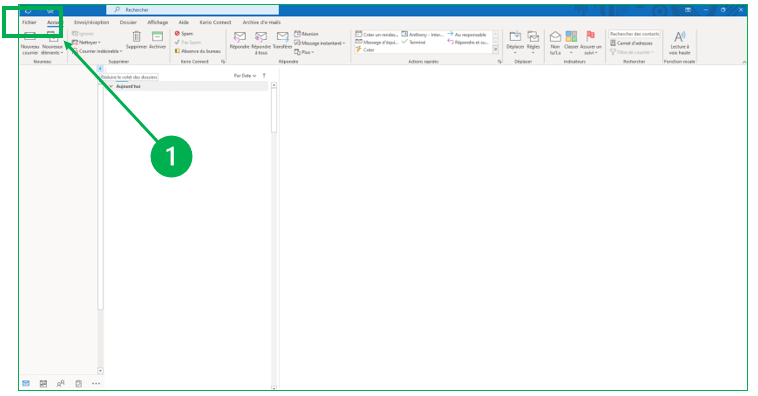758x396 pixels.
Task: Click the Règles icon
Action: coord(533,37)
